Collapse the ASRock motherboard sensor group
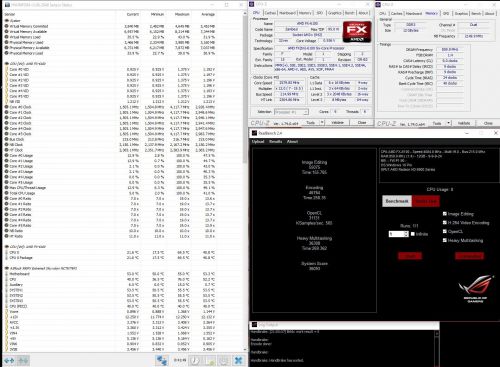 [7, 268]
